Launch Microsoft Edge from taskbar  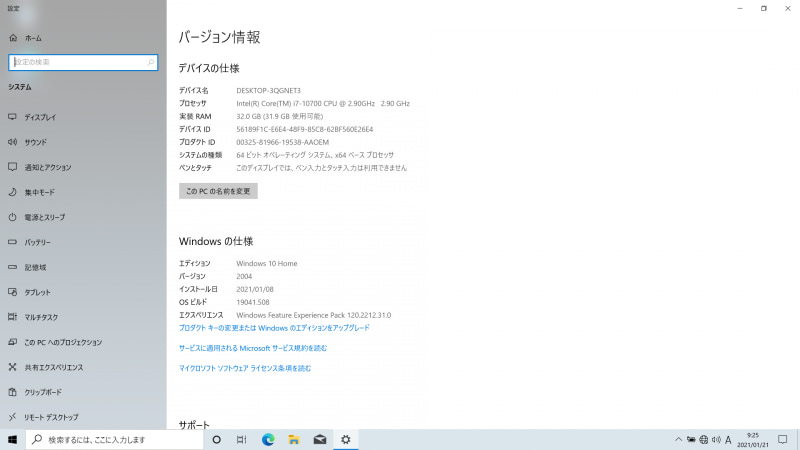(x=268, y=439)
